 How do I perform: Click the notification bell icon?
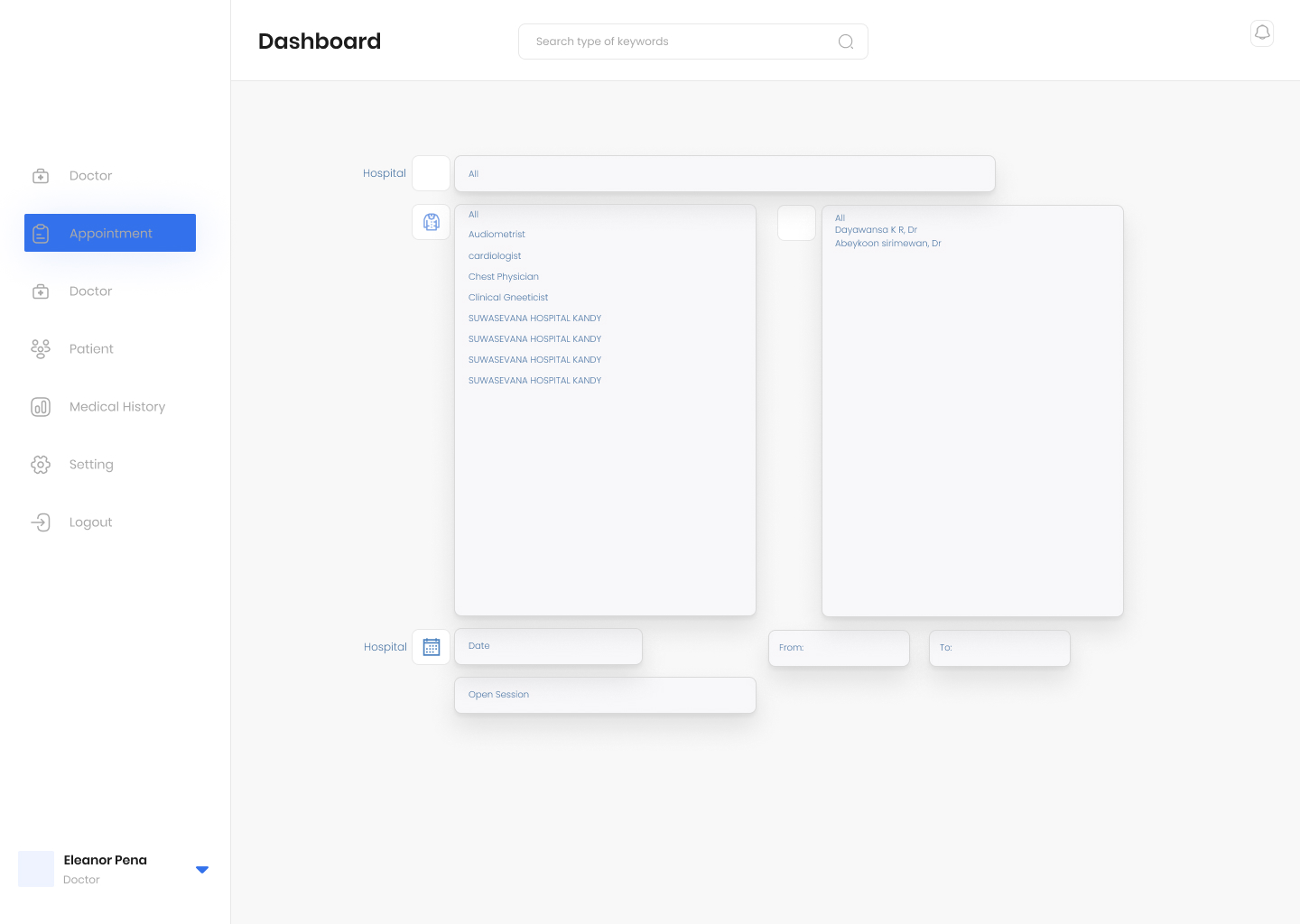pyautogui.click(x=1262, y=33)
